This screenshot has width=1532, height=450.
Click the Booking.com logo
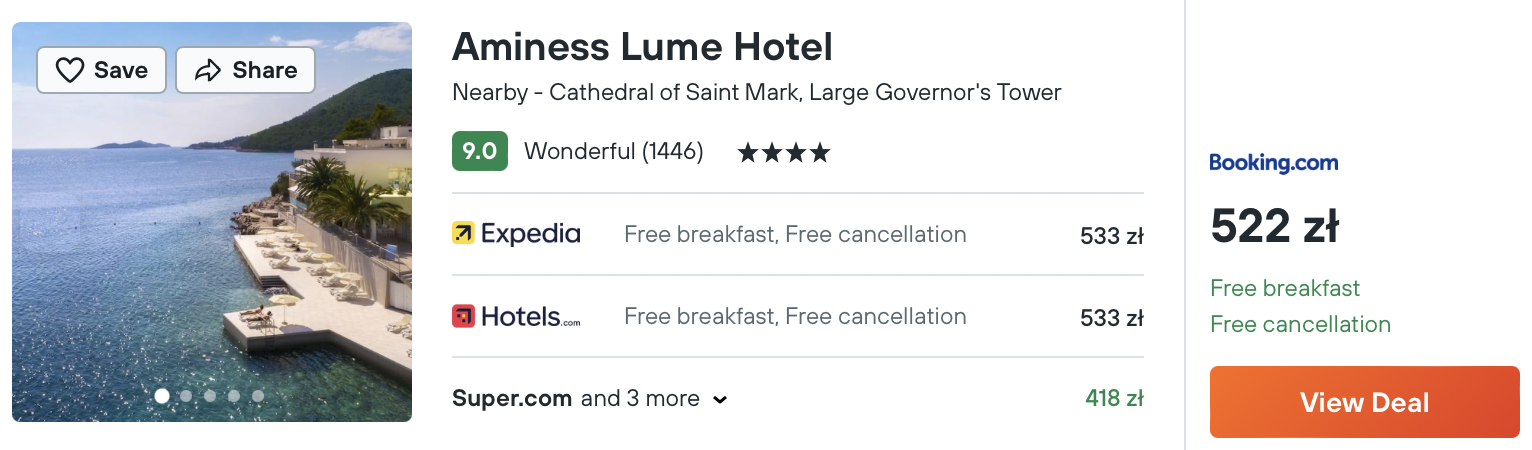click(x=1273, y=163)
